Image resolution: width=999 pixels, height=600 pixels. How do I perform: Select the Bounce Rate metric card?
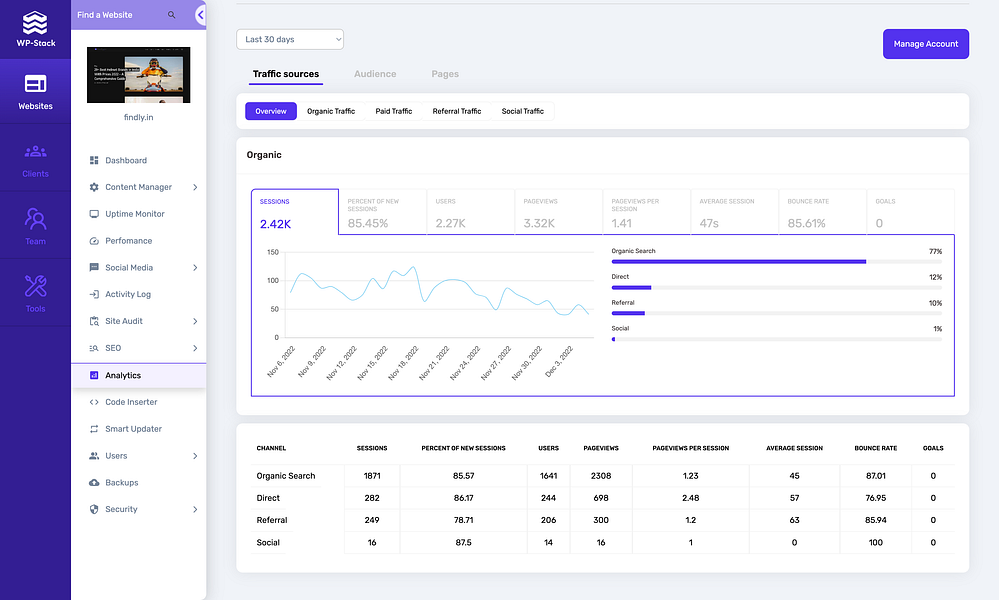pos(822,212)
